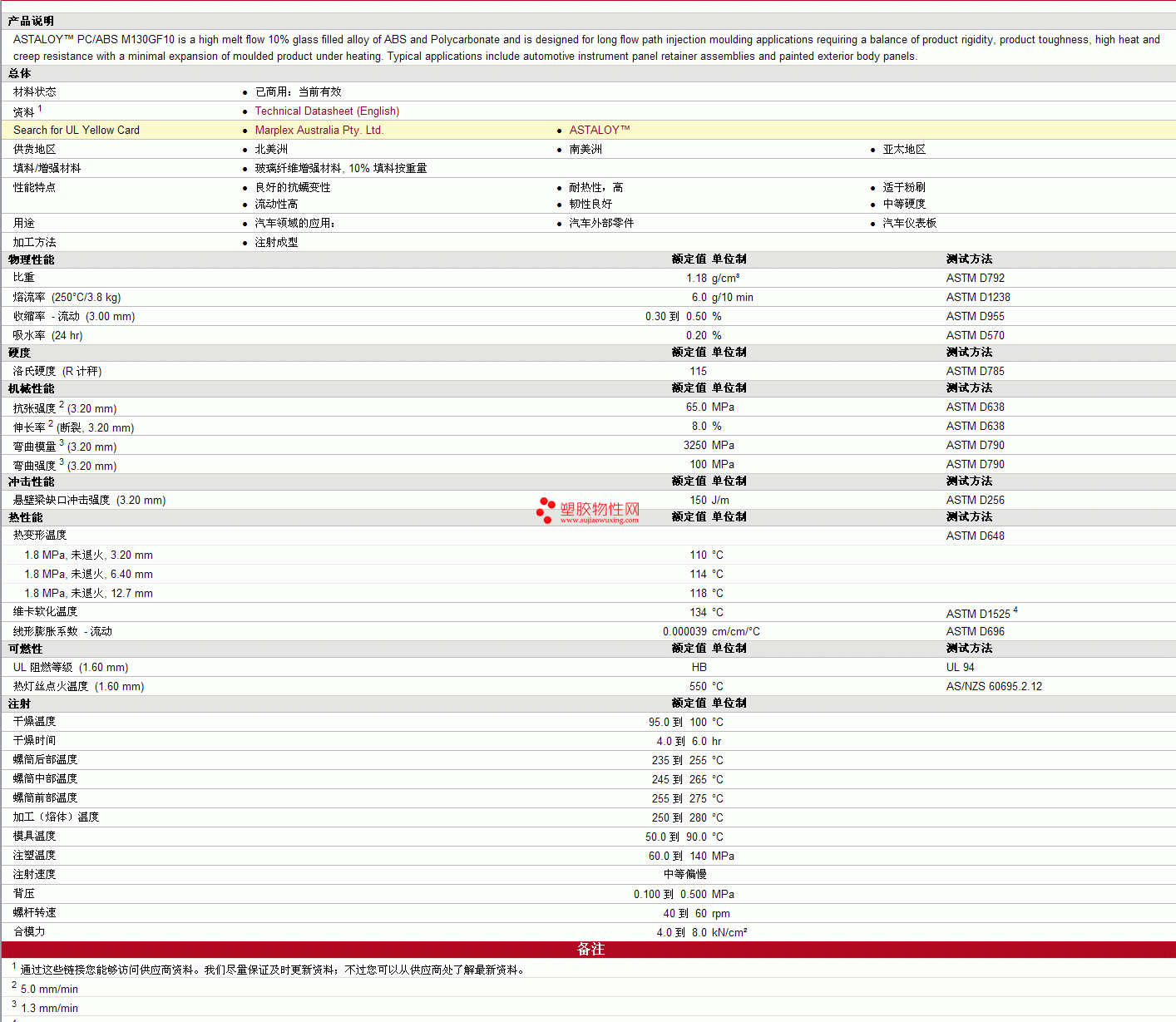Viewport: 1176px width, 1022px height.
Task: Select the '已商用: 当前有效' value
Action: click(x=298, y=91)
